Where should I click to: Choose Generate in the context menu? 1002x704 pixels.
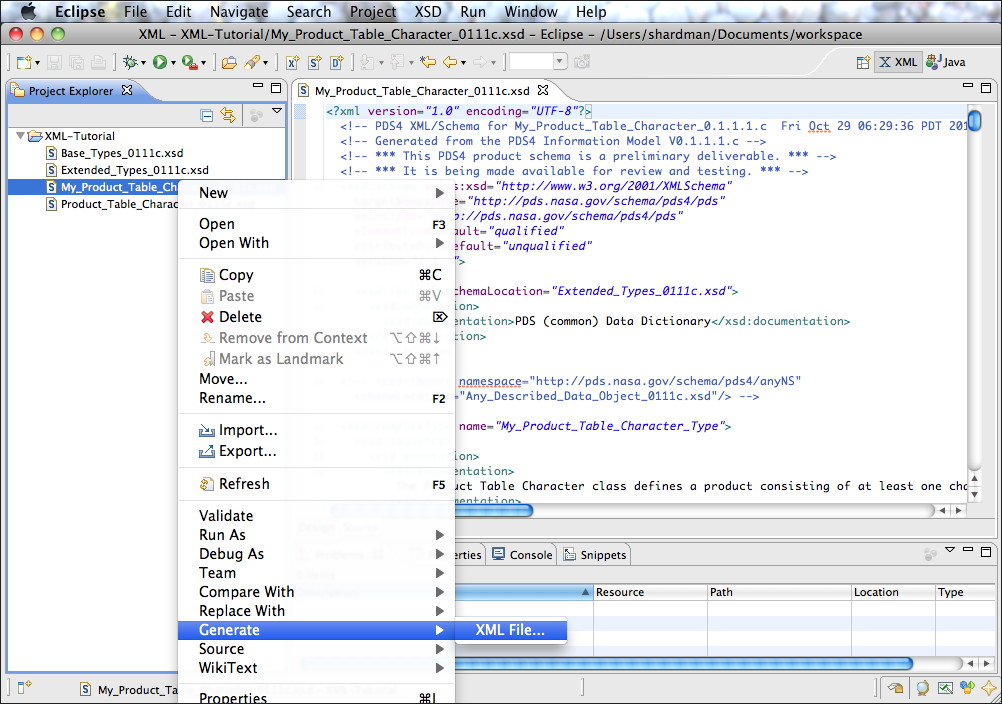click(x=316, y=630)
